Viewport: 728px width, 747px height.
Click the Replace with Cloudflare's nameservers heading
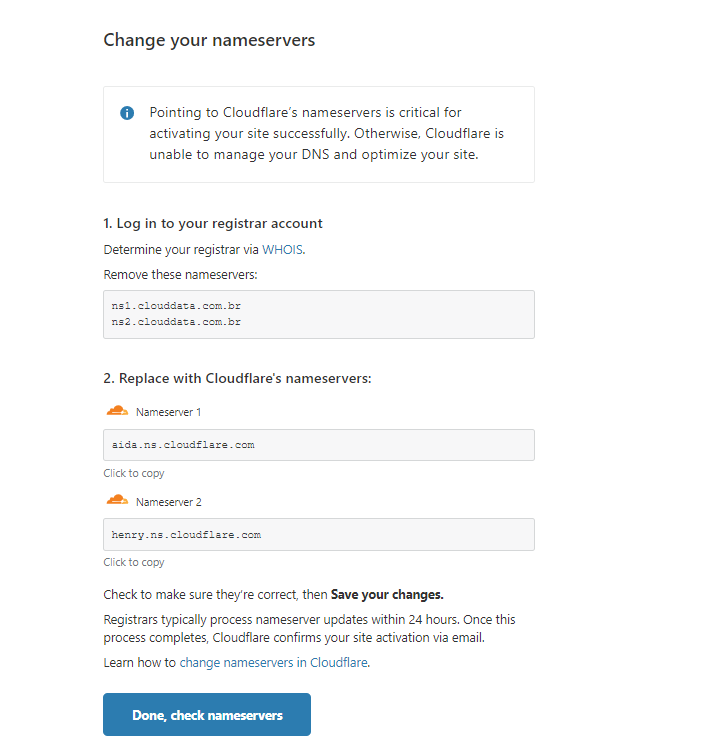click(x=237, y=379)
